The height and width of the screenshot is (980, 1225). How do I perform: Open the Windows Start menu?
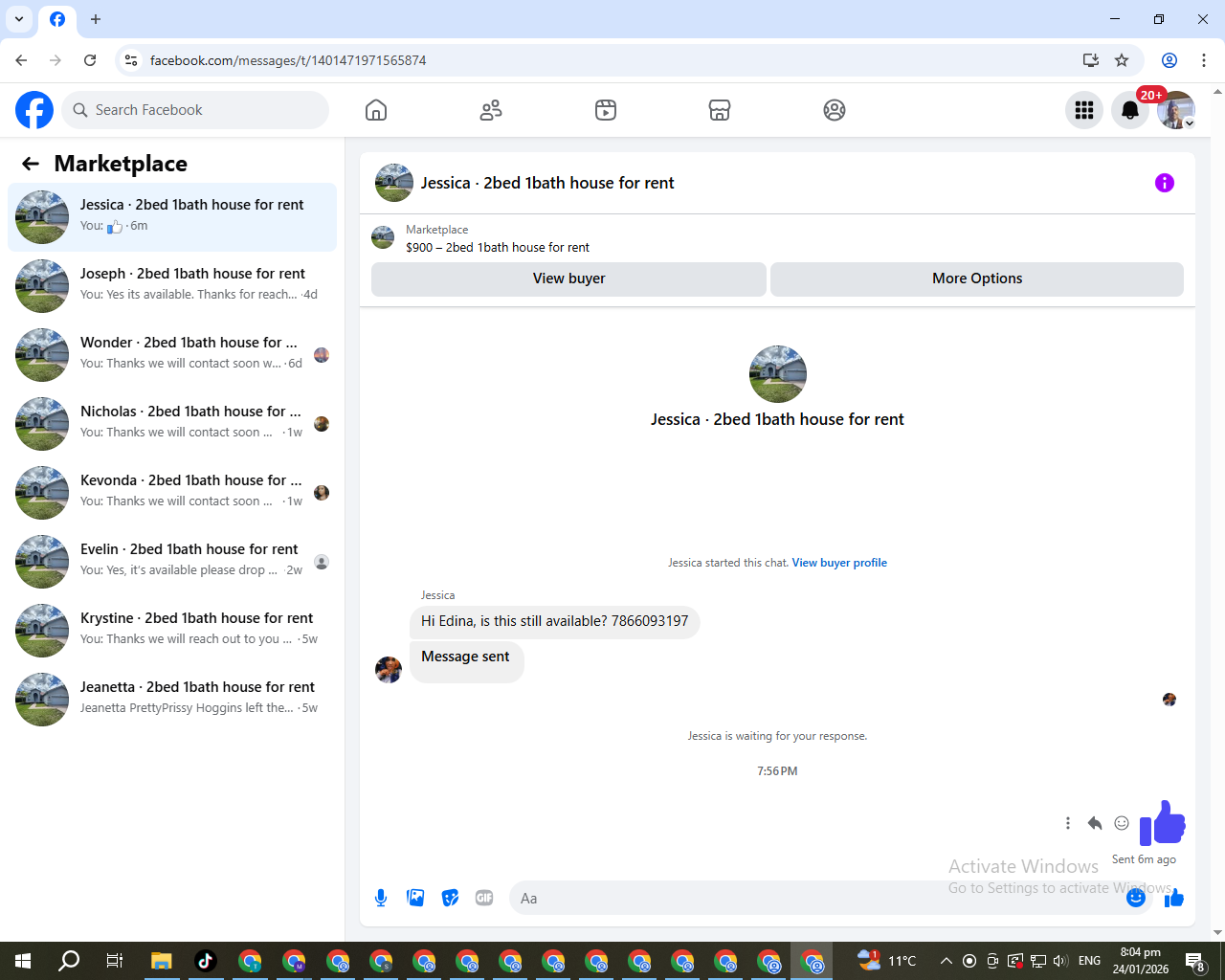point(23,961)
